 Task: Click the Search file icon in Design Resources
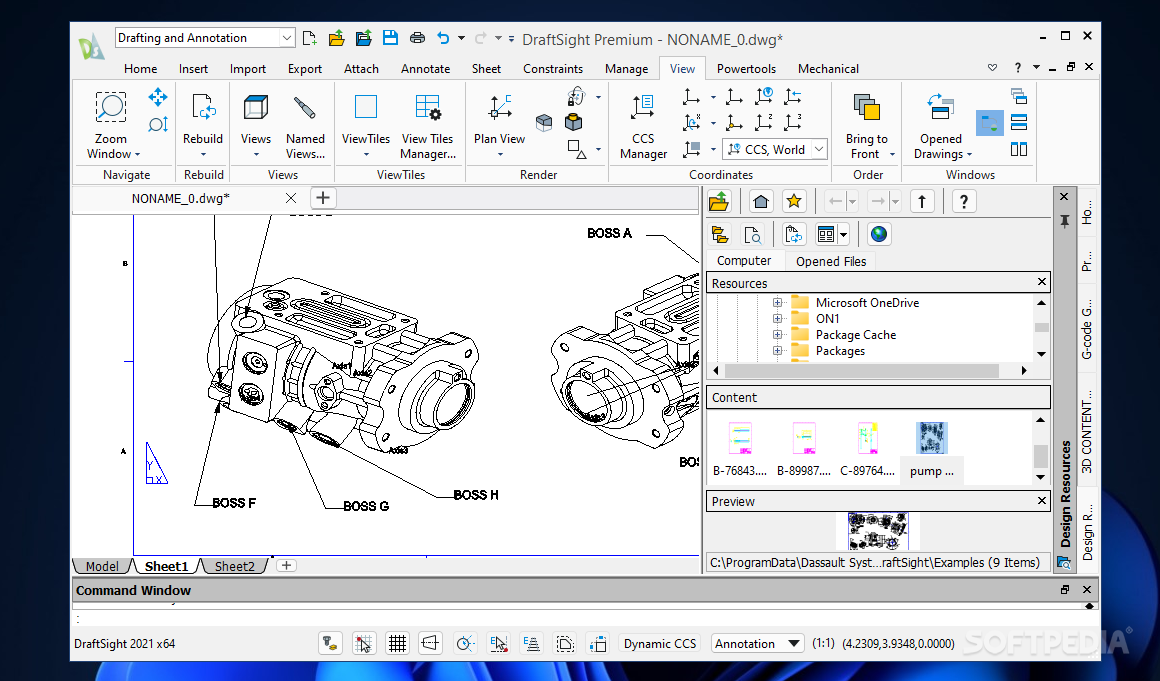click(x=752, y=234)
